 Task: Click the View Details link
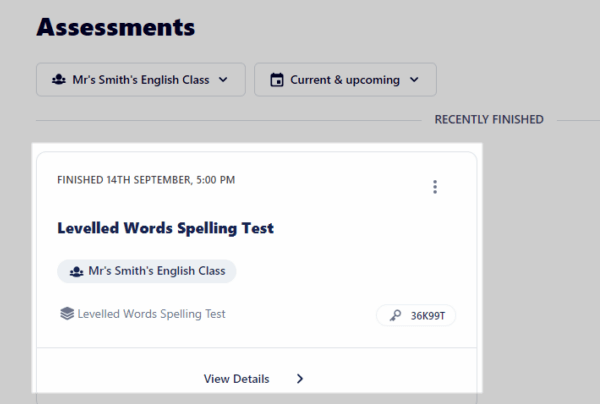click(x=236, y=379)
